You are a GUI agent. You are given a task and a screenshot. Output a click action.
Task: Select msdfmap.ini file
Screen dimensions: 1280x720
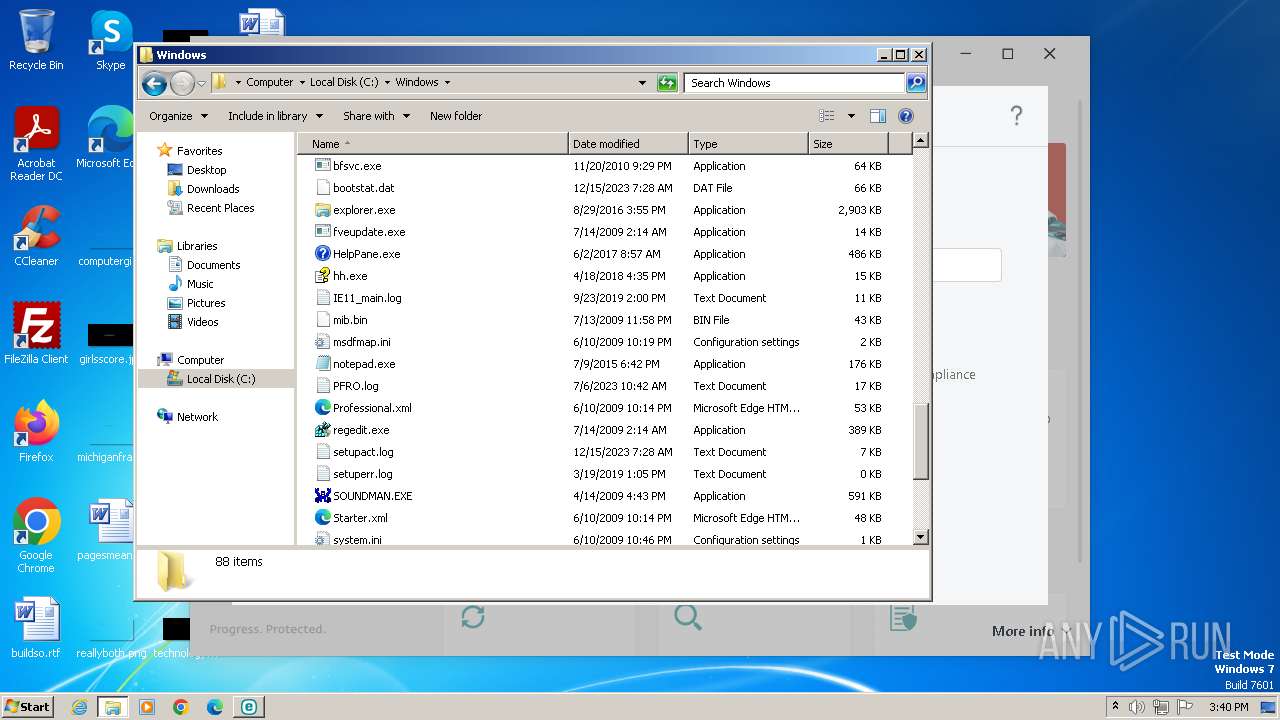361,342
